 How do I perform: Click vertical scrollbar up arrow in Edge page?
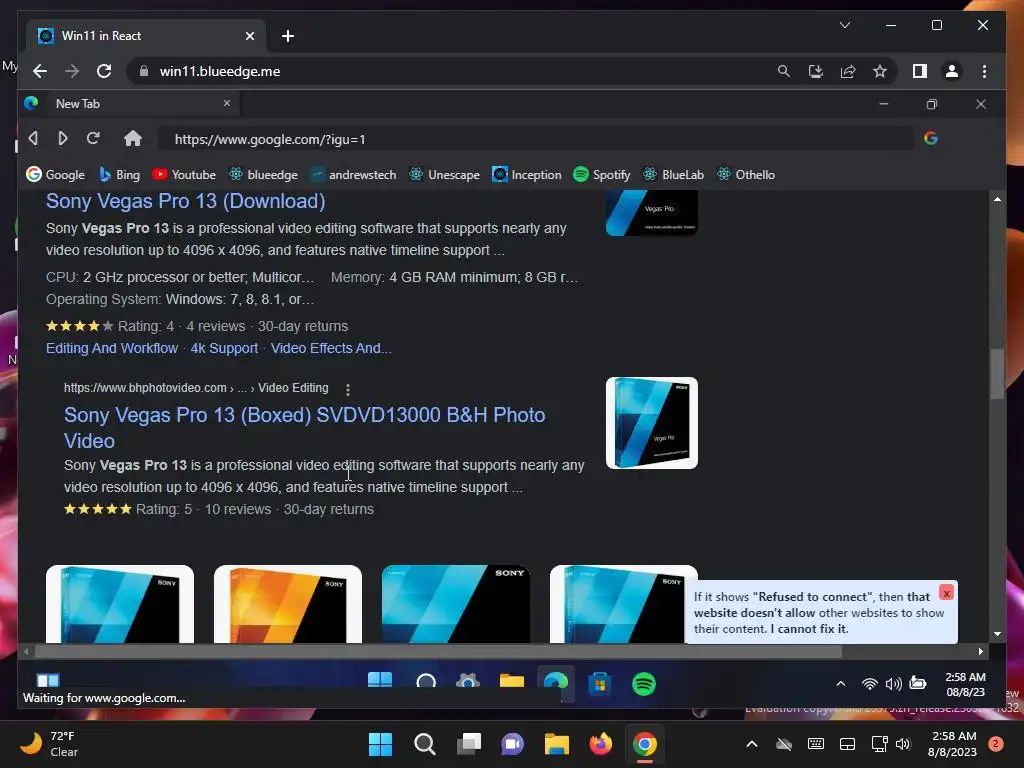click(997, 199)
